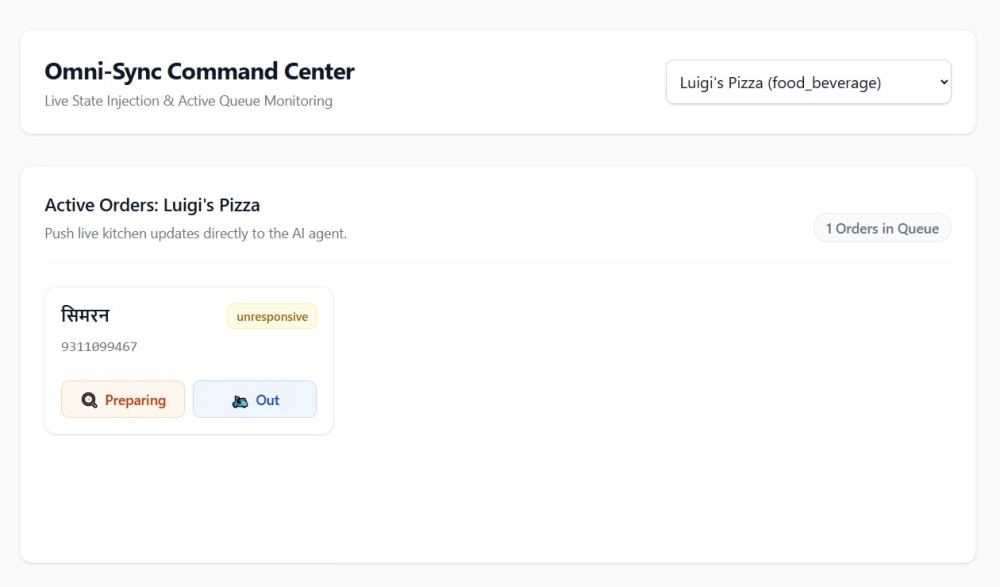The height and width of the screenshot is (587, 1000).
Task: Click the word Preparing on the orange button
Action: click(x=135, y=400)
